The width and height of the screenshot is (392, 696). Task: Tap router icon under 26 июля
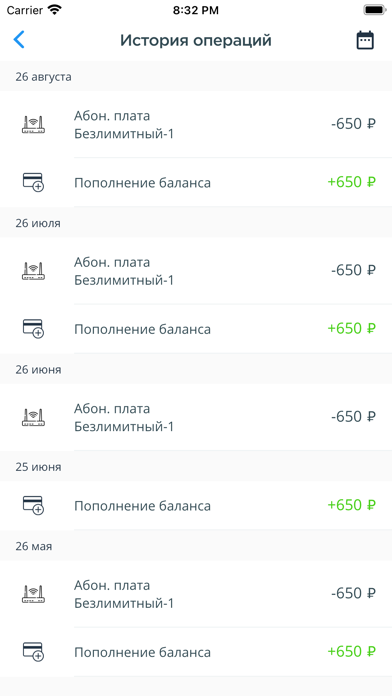pyautogui.click(x=34, y=271)
